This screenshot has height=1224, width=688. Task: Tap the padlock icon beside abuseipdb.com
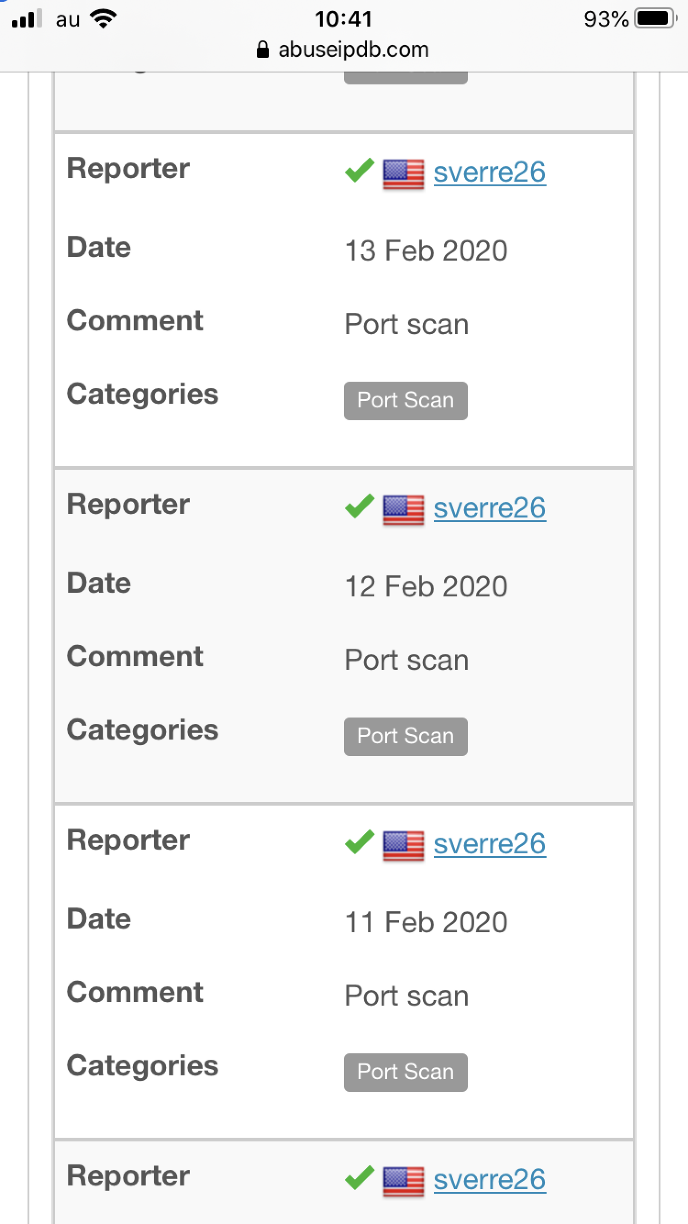coord(264,50)
